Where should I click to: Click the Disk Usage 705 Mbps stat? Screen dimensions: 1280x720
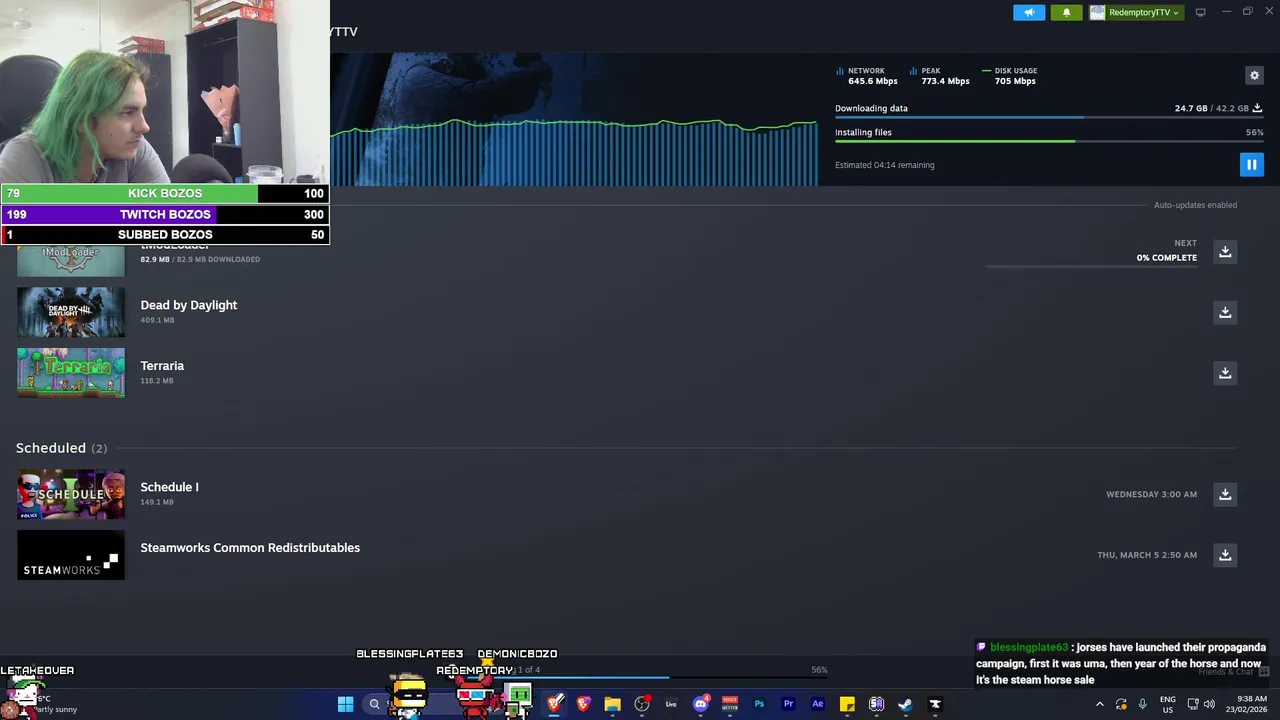tap(1011, 76)
